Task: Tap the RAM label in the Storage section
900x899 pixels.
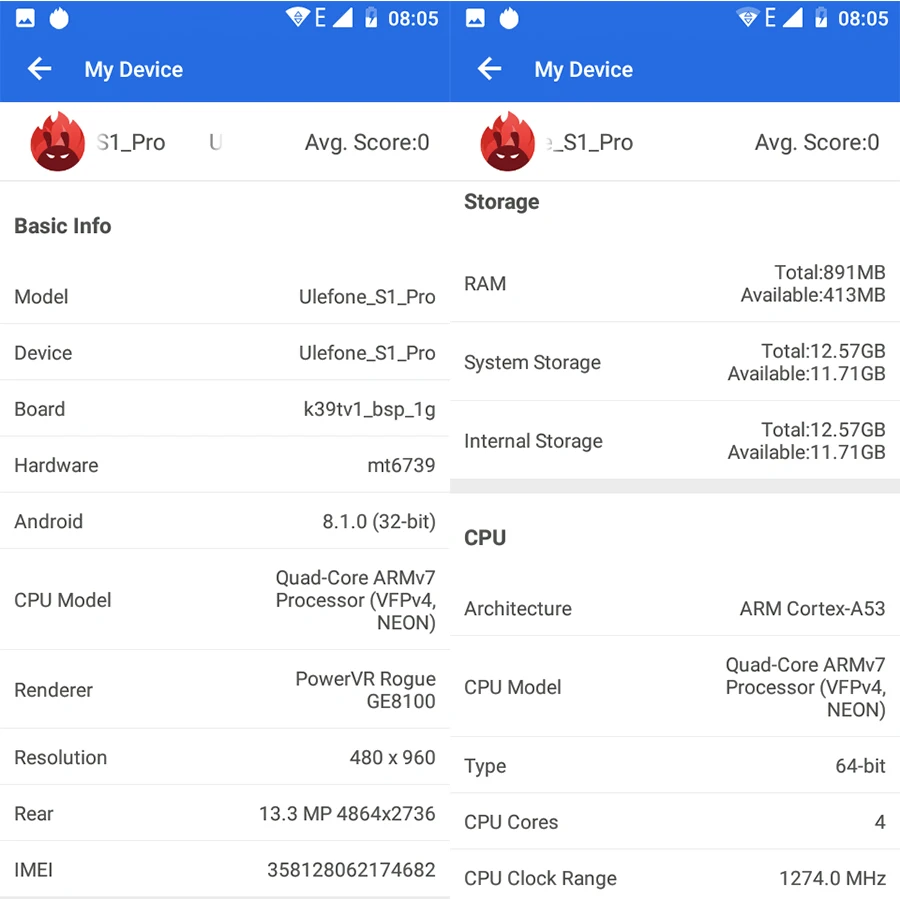Action: (485, 284)
